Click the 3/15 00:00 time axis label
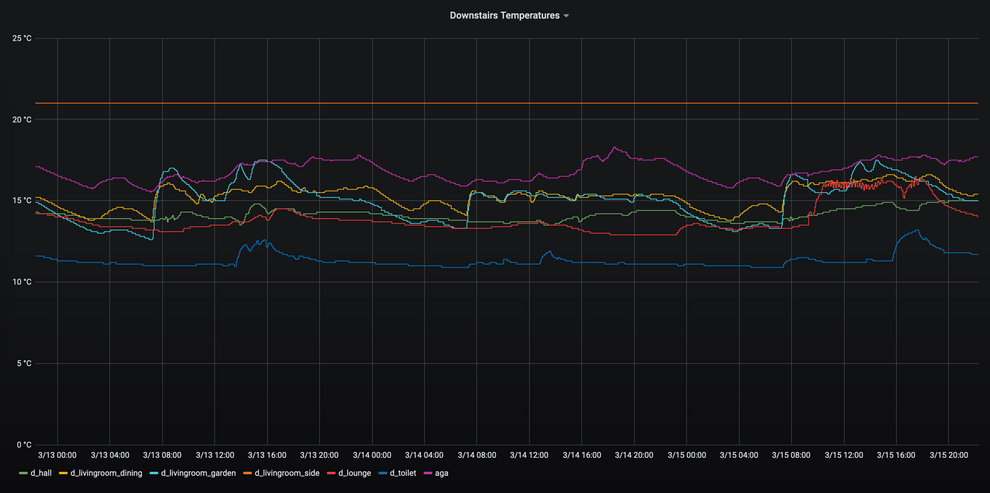The height and width of the screenshot is (493, 990). [687, 454]
